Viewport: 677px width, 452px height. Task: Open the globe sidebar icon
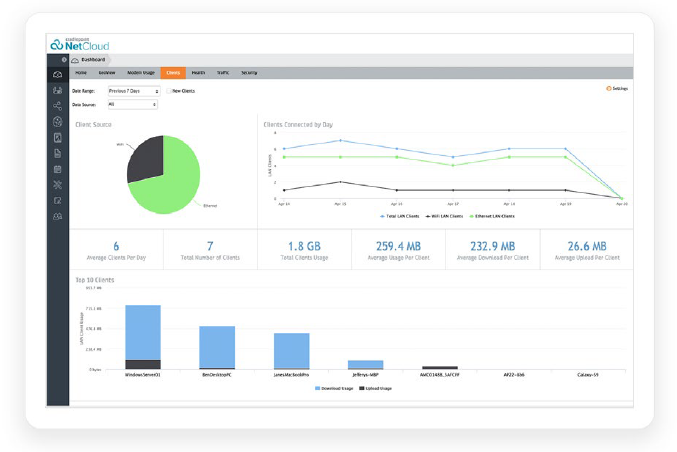57,122
